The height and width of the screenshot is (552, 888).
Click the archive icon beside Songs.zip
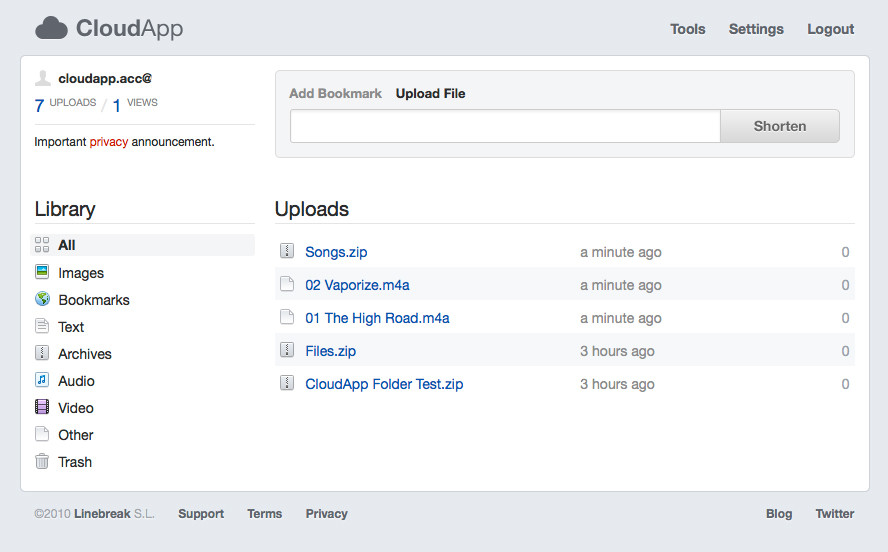[x=287, y=251]
